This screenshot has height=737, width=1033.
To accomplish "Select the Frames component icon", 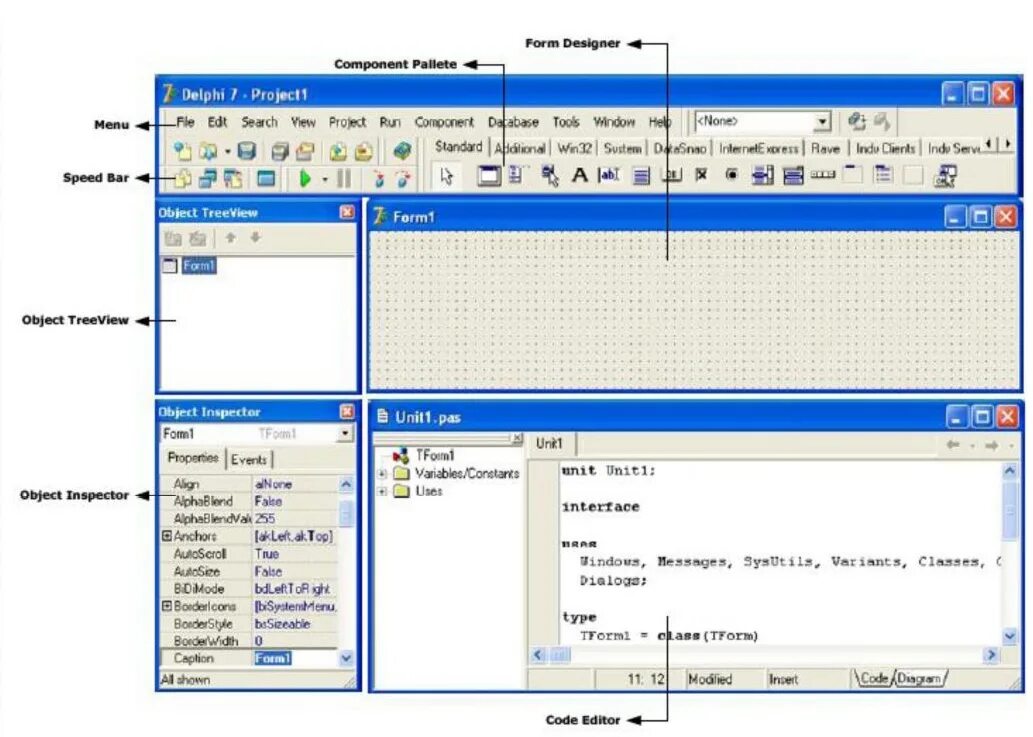I will 489,175.
